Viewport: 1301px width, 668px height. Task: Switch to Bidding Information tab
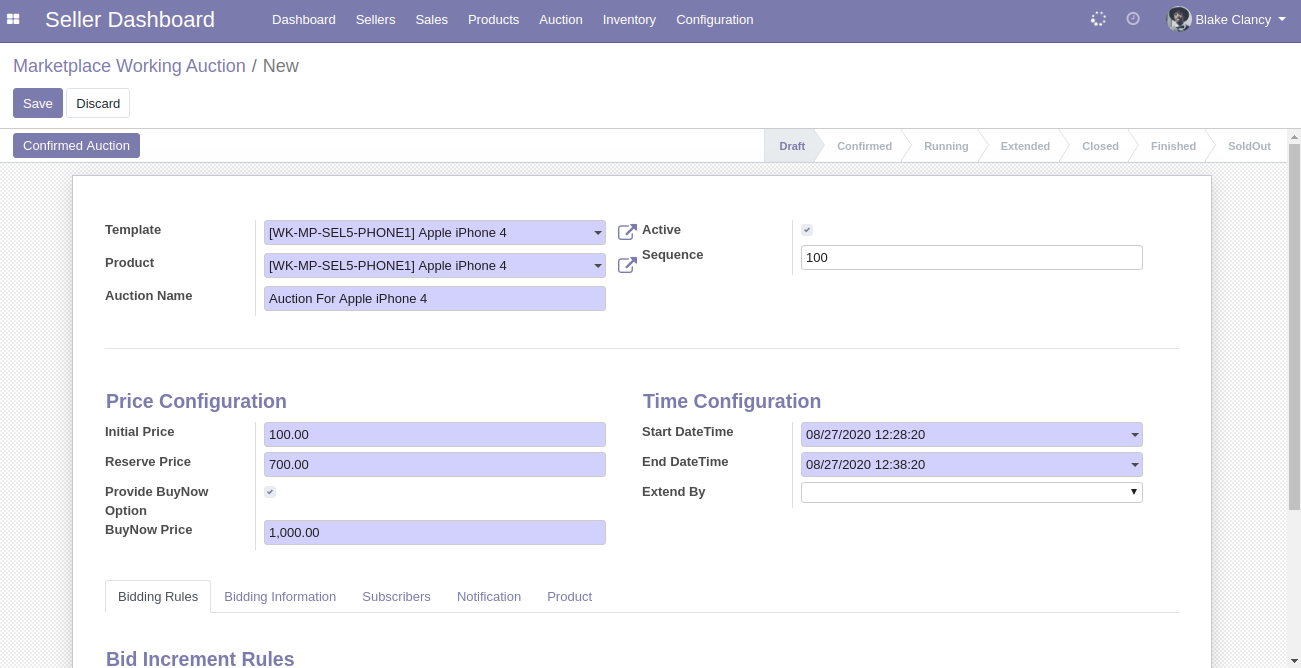[280, 597]
